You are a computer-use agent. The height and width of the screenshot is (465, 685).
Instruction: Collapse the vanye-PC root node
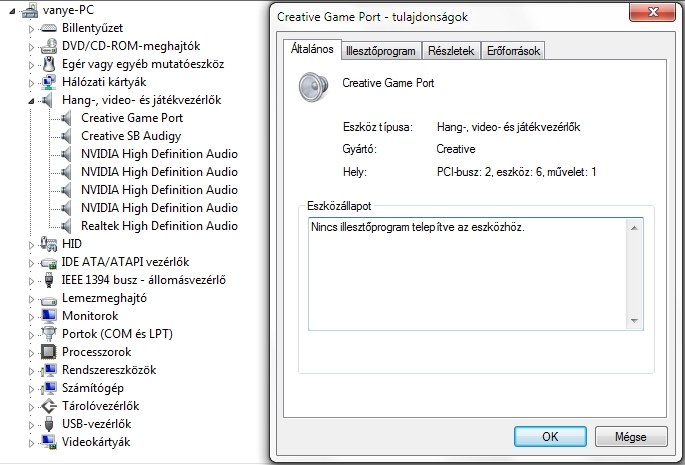point(13,11)
